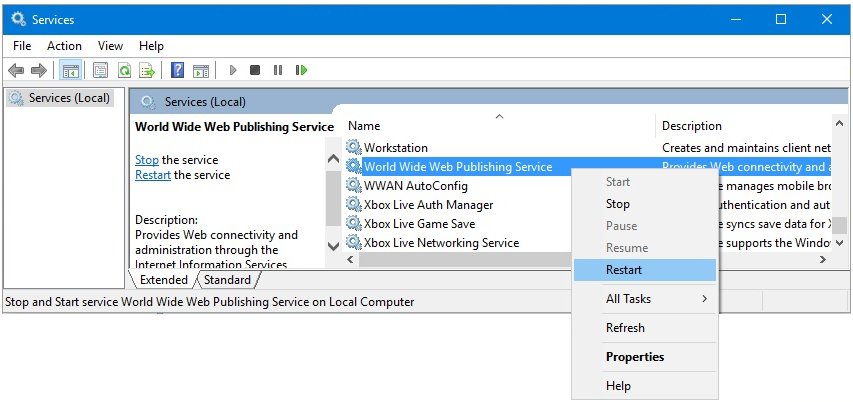Viewport: 853px width, 402px height.
Task: Choose Restart in the context menu
Action: (x=645, y=270)
